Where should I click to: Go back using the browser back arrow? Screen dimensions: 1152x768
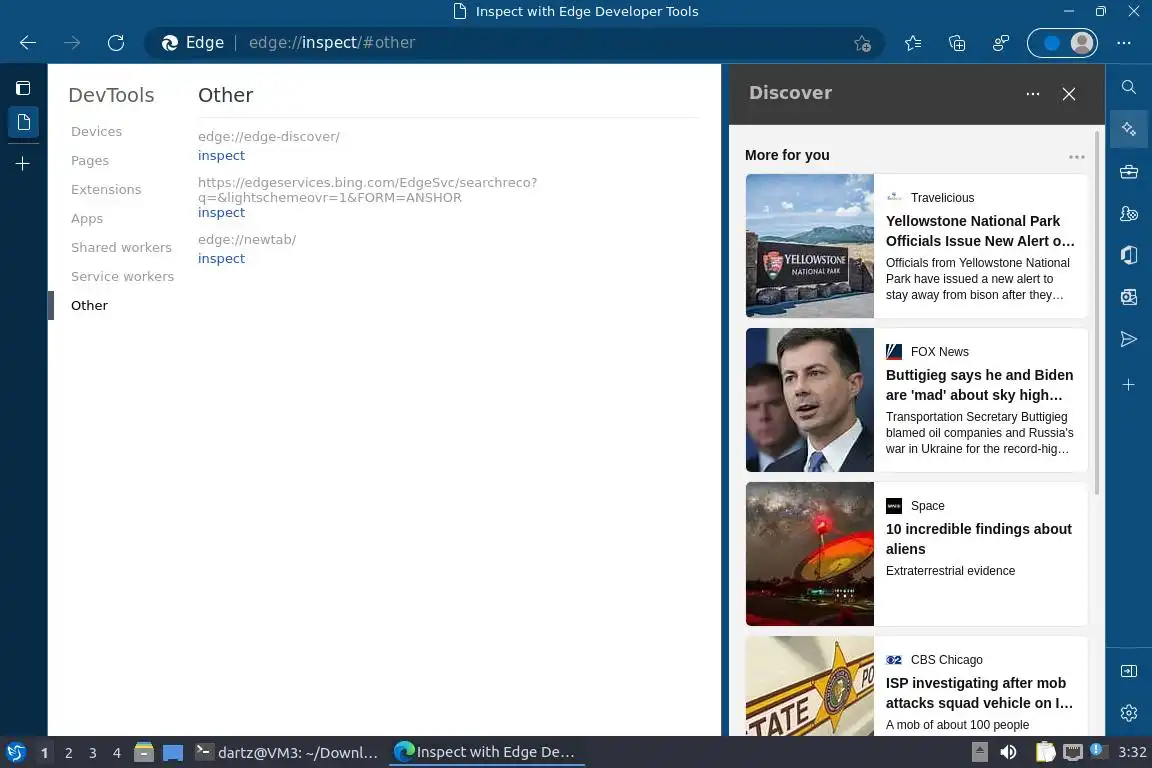pyautogui.click(x=28, y=43)
